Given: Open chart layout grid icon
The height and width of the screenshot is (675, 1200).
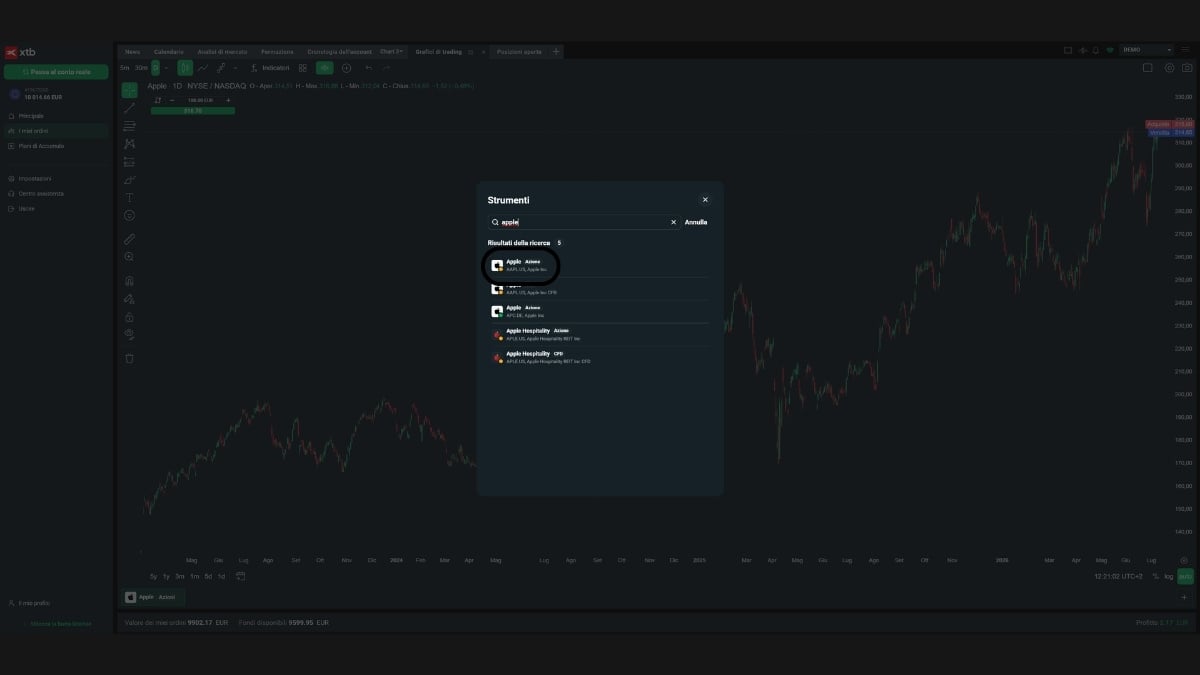Looking at the screenshot, I should [x=303, y=68].
